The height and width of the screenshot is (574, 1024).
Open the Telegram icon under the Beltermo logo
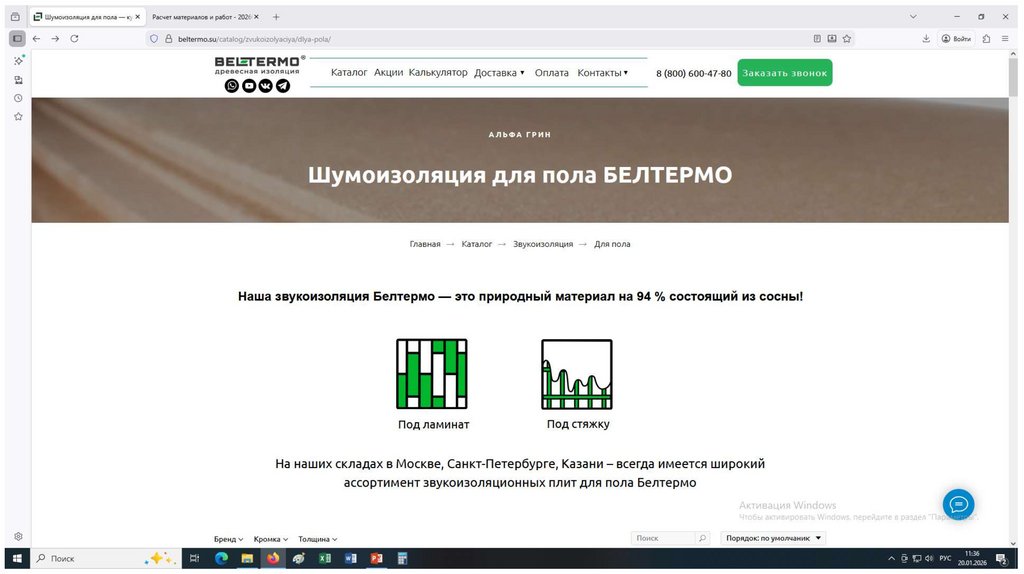283,86
